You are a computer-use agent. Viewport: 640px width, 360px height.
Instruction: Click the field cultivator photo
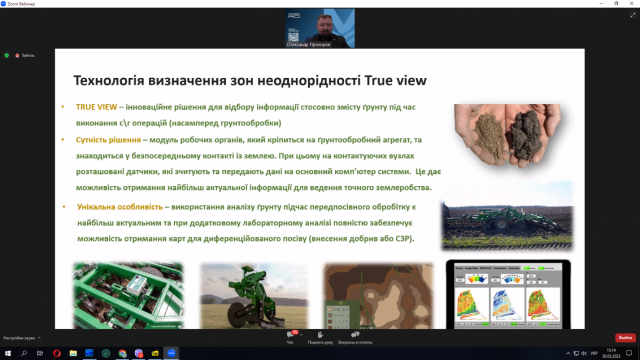point(507,216)
